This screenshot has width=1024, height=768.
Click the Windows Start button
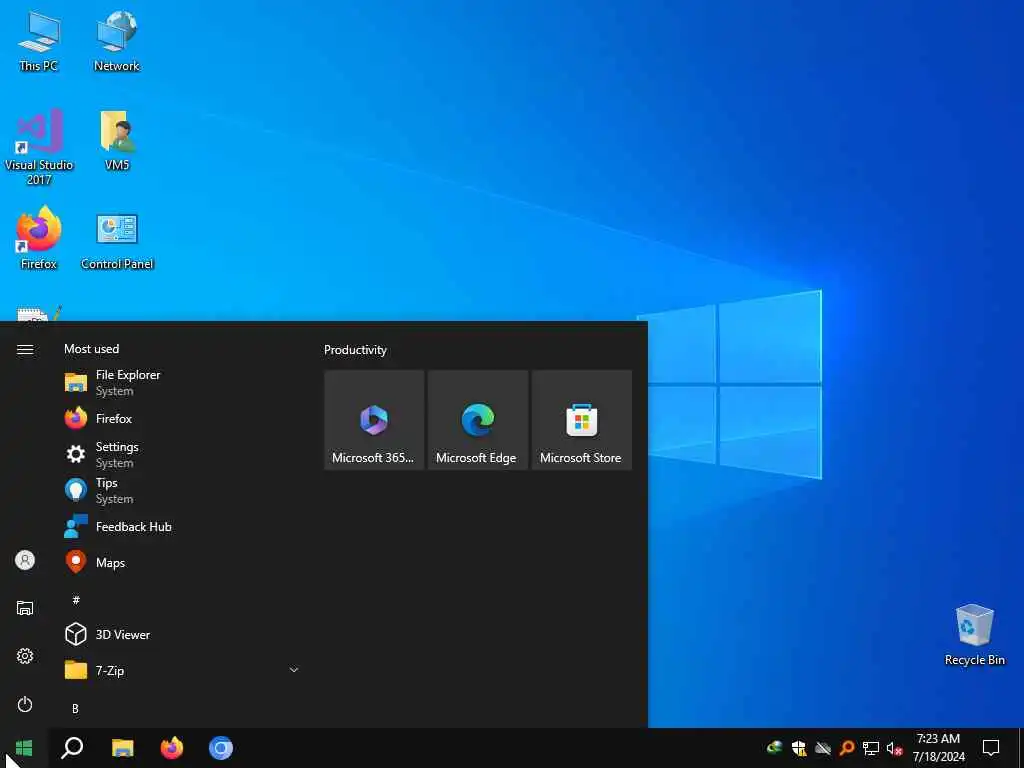[24, 748]
